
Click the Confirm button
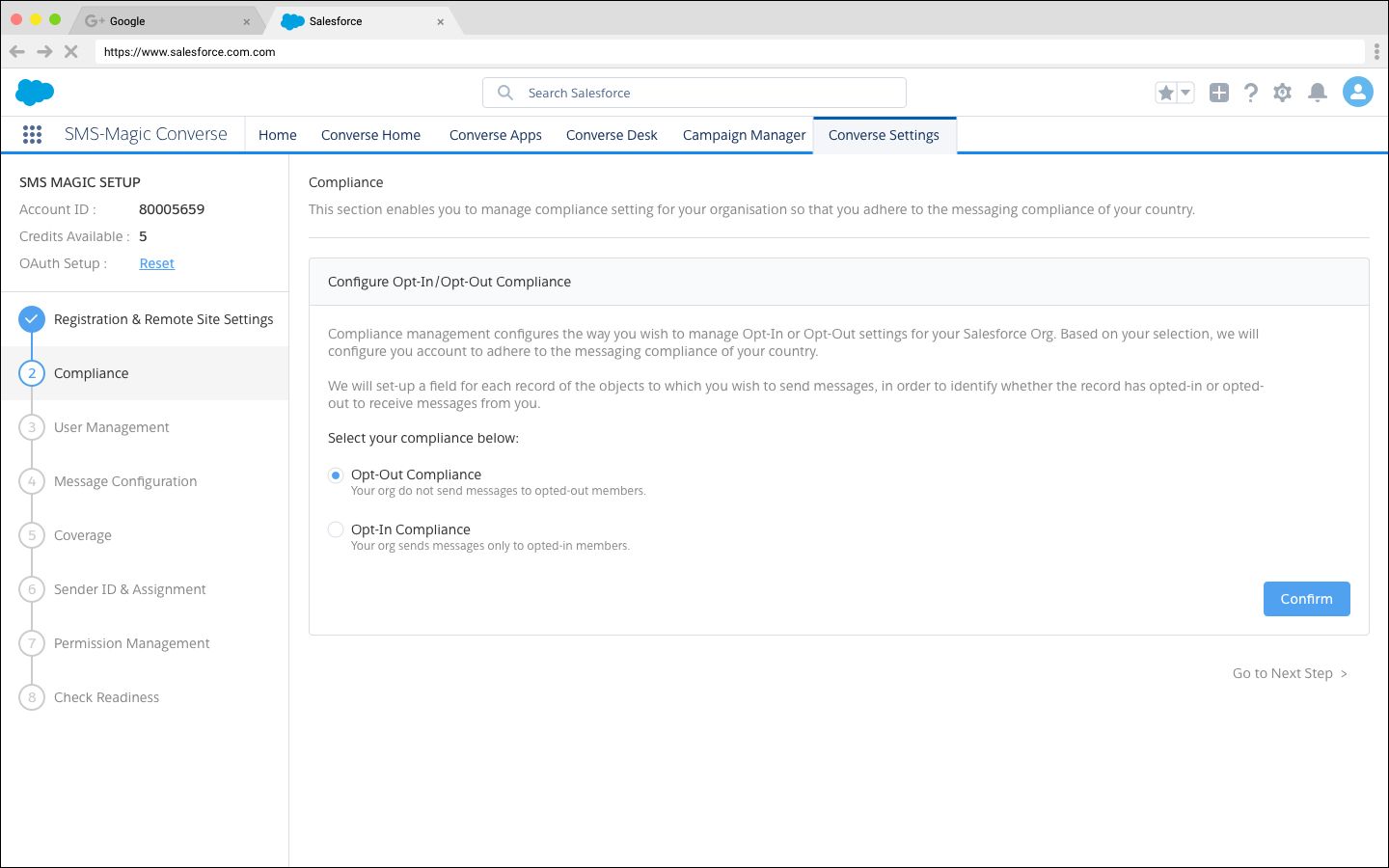1306,599
